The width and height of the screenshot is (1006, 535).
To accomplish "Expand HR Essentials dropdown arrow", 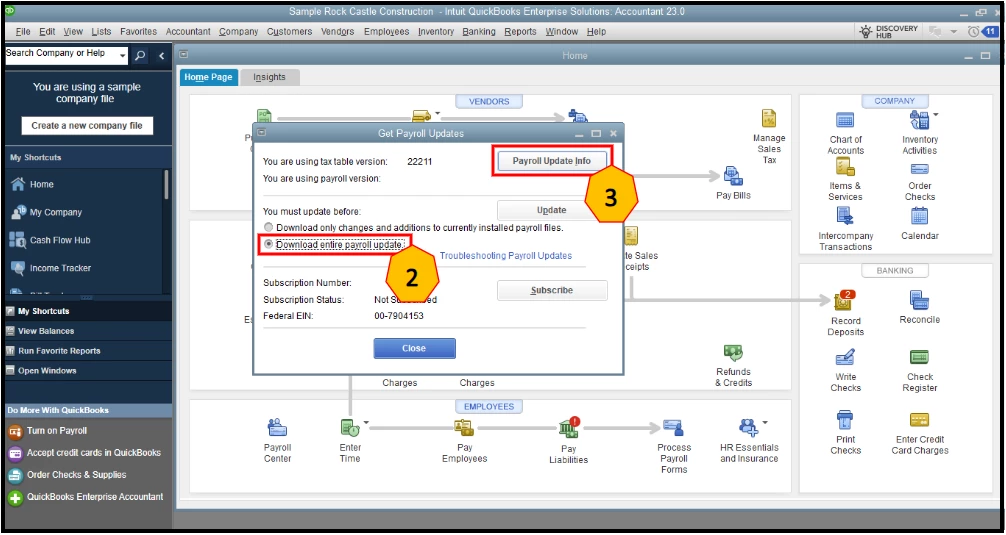I will pos(765,423).
